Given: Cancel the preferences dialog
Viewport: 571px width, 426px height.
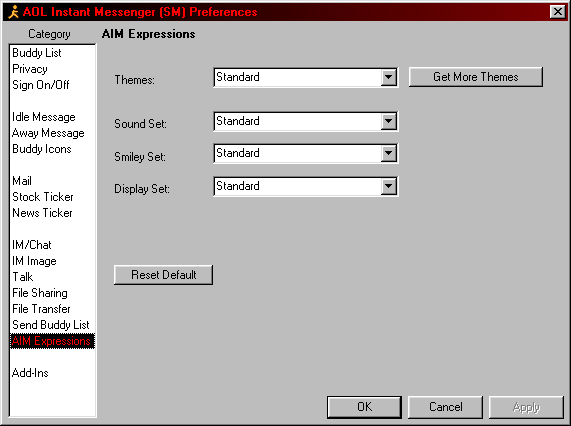Looking at the screenshot, I should tap(445, 407).
